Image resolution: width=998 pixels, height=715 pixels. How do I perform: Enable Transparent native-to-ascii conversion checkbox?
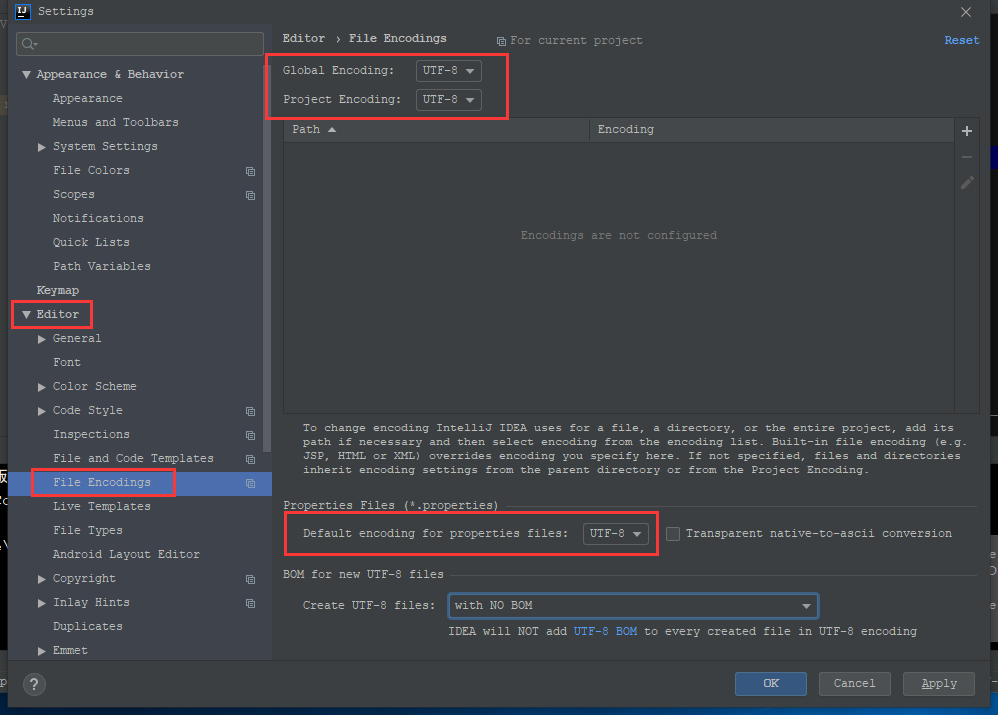click(x=673, y=534)
